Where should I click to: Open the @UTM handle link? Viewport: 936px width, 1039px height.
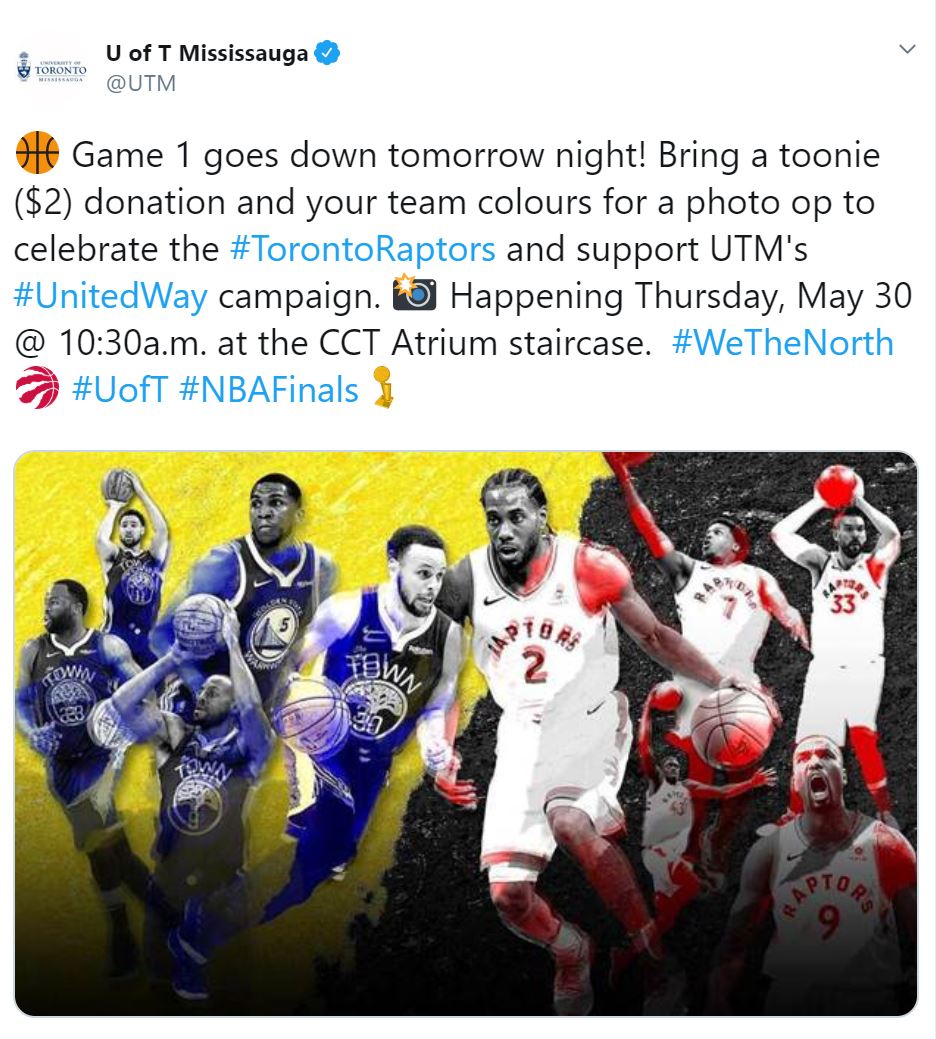(140, 83)
